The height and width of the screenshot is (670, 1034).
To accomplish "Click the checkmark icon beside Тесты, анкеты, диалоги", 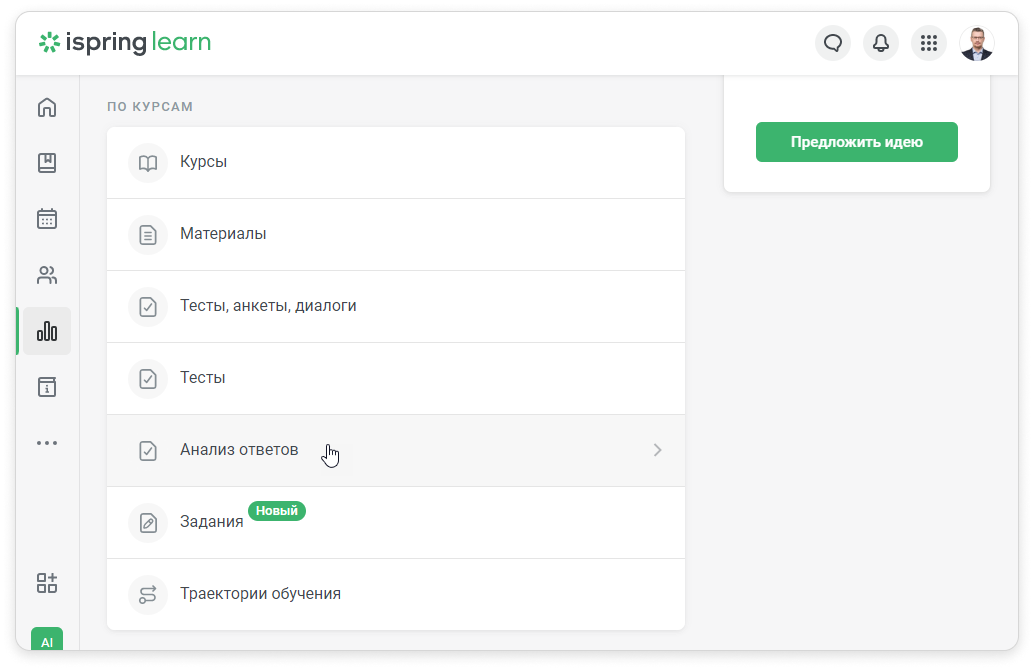I will pyautogui.click(x=148, y=307).
